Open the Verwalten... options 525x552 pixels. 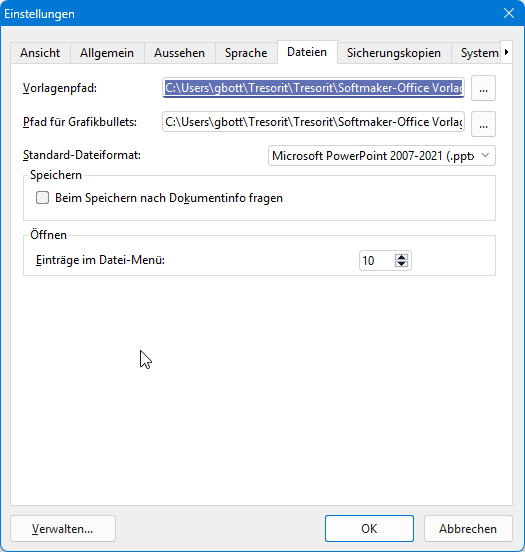pyautogui.click(x=63, y=528)
